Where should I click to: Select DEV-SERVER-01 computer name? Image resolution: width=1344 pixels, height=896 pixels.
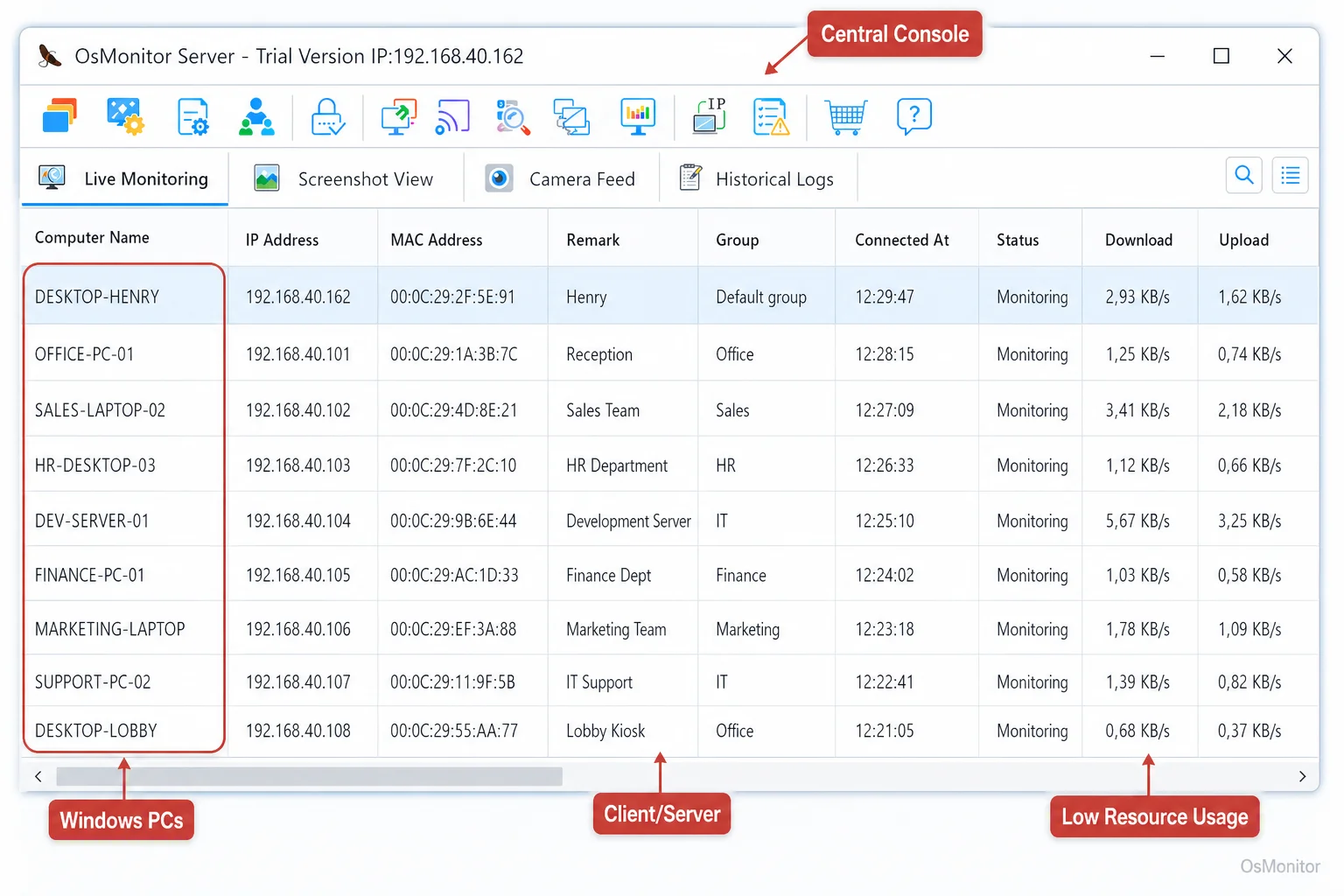point(92,521)
